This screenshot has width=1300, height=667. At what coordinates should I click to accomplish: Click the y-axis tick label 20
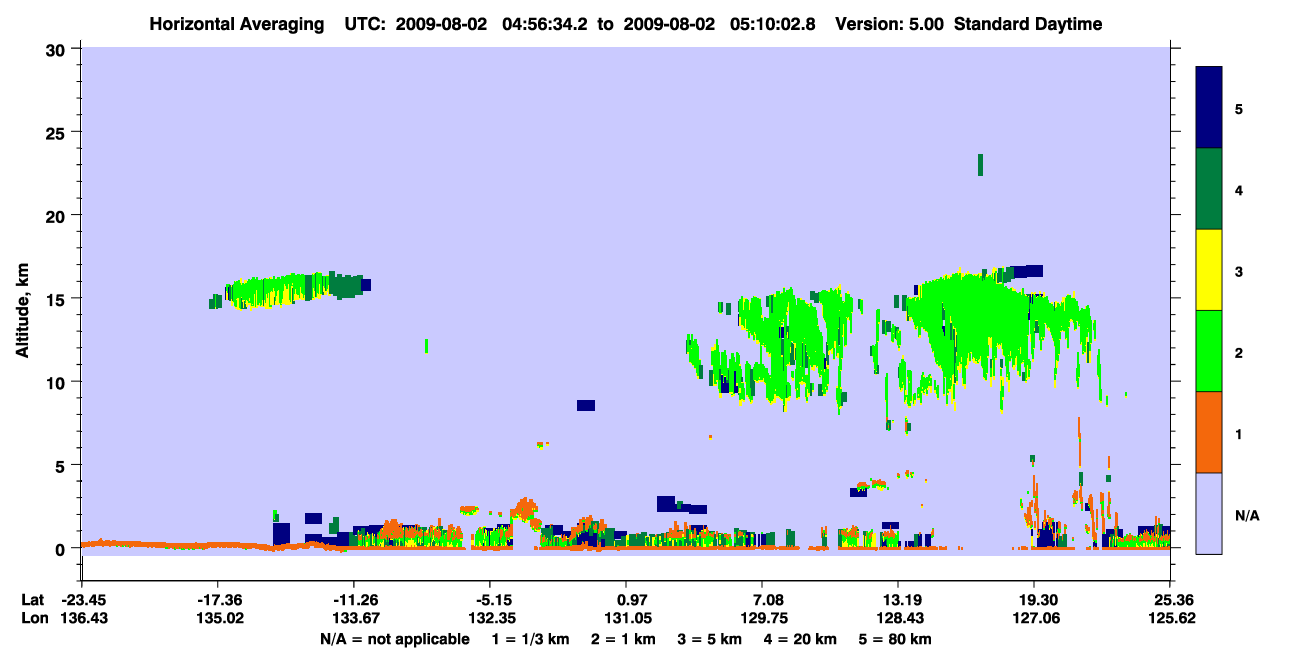pos(58,215)
